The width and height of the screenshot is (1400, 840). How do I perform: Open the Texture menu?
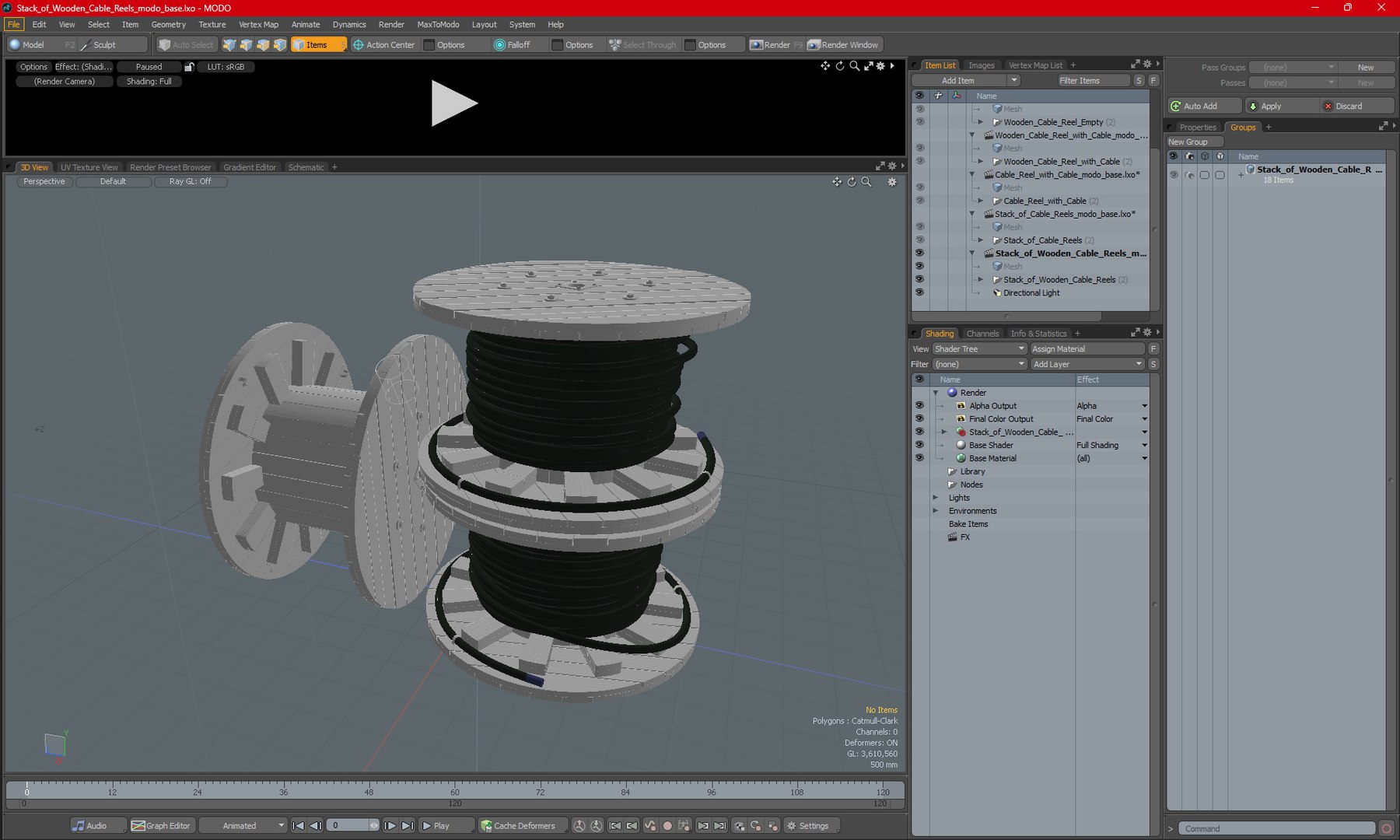[212, 24]
